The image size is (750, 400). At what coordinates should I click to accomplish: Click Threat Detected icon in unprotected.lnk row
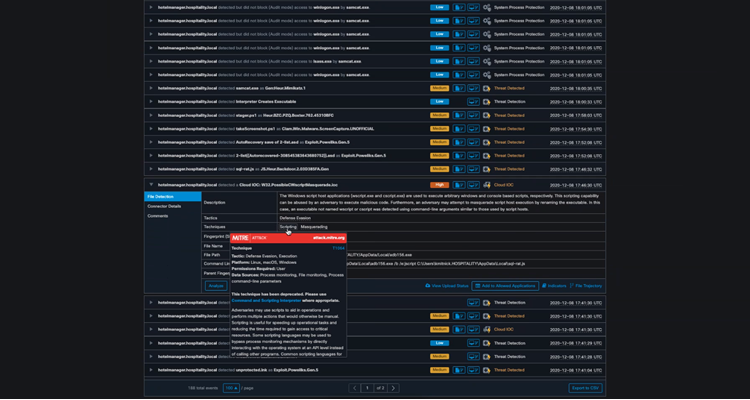(x=486, y=370)
